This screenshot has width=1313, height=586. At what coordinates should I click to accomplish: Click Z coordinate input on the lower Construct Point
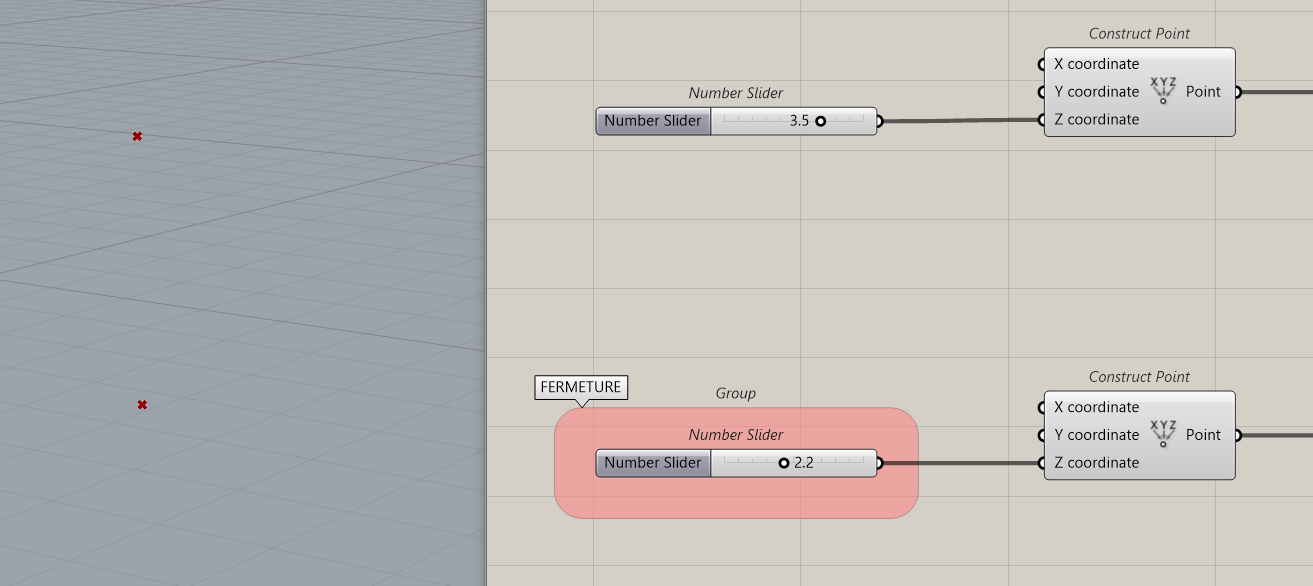coord(1096,463)
